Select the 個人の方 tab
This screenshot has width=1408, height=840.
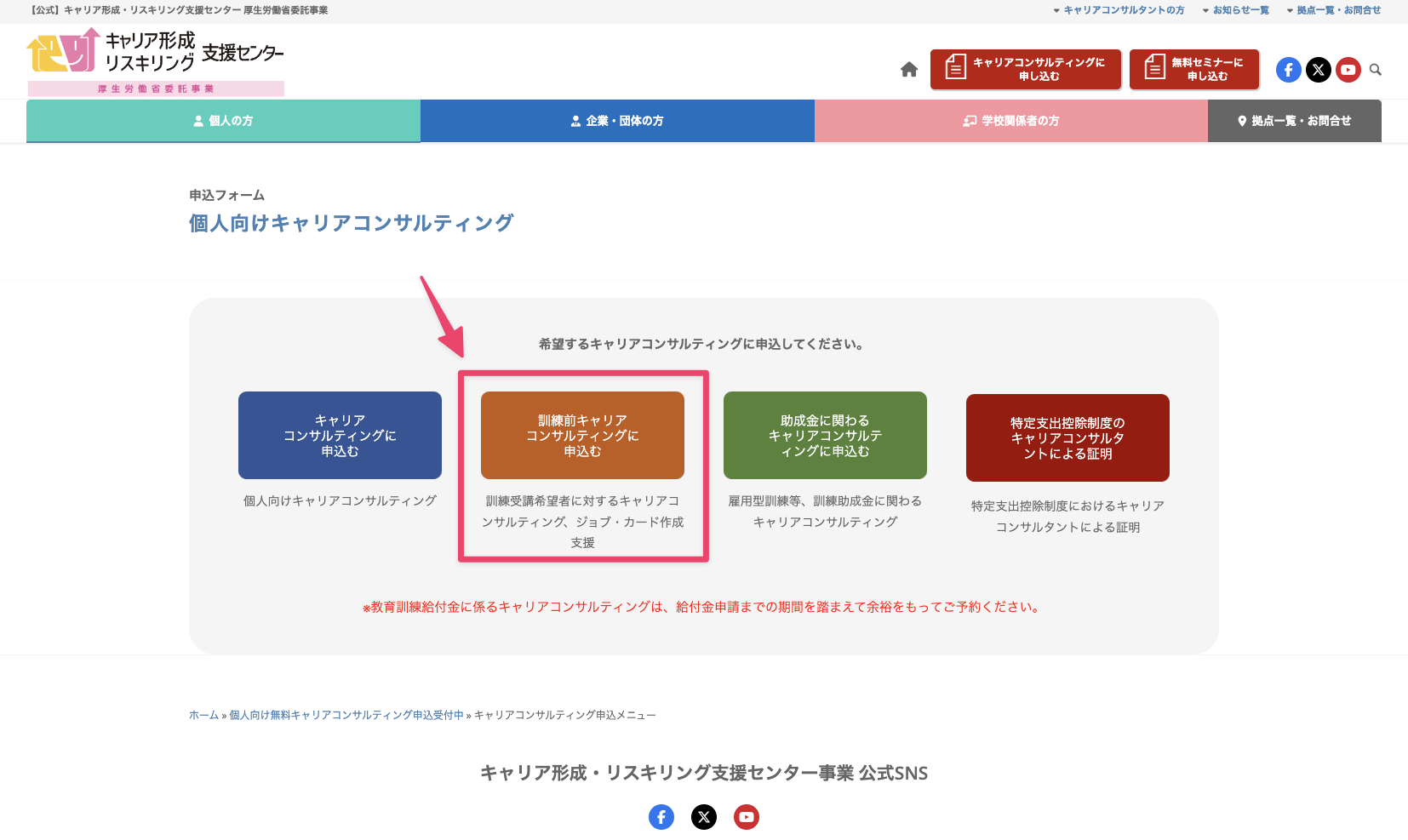(x=223, y=121)
